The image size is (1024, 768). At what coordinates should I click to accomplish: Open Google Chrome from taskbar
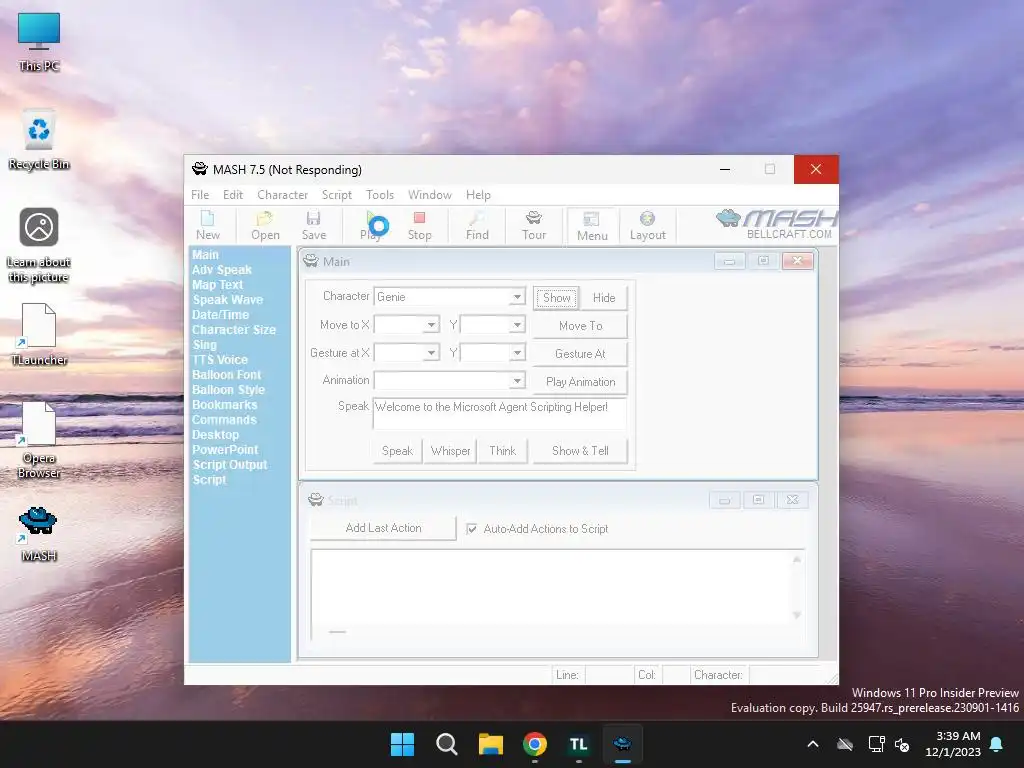click(x=534, y=744)
